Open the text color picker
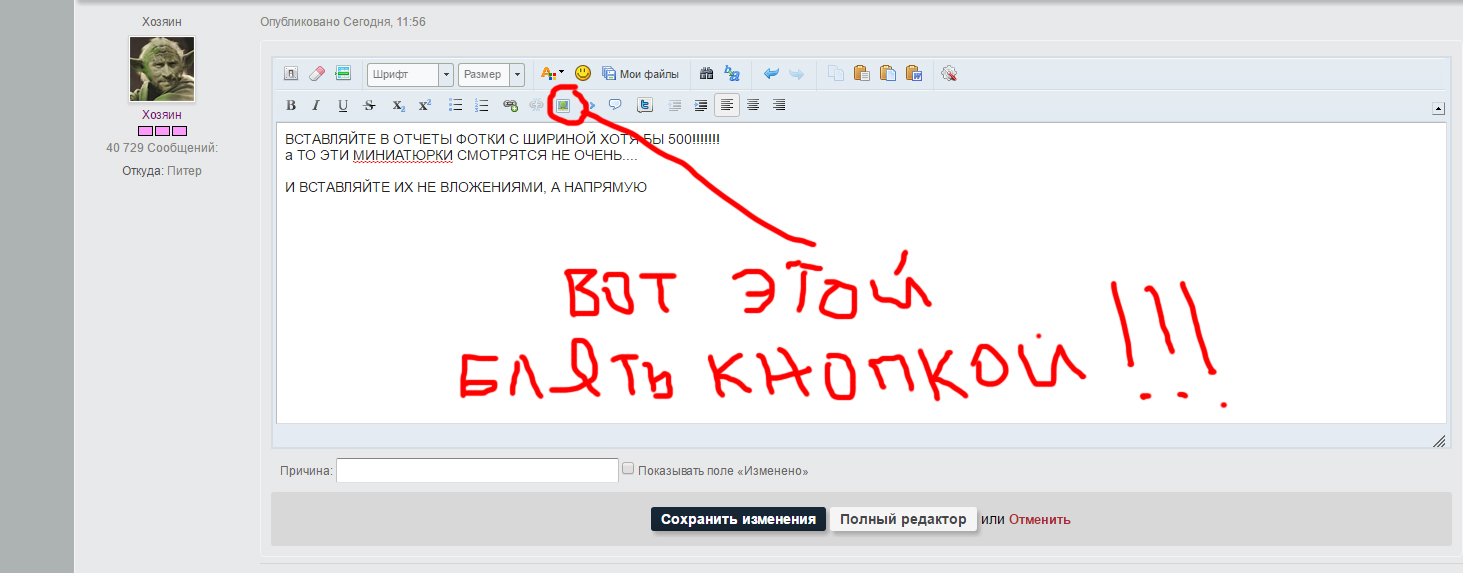1463x573 pixels. pos(552,73)
